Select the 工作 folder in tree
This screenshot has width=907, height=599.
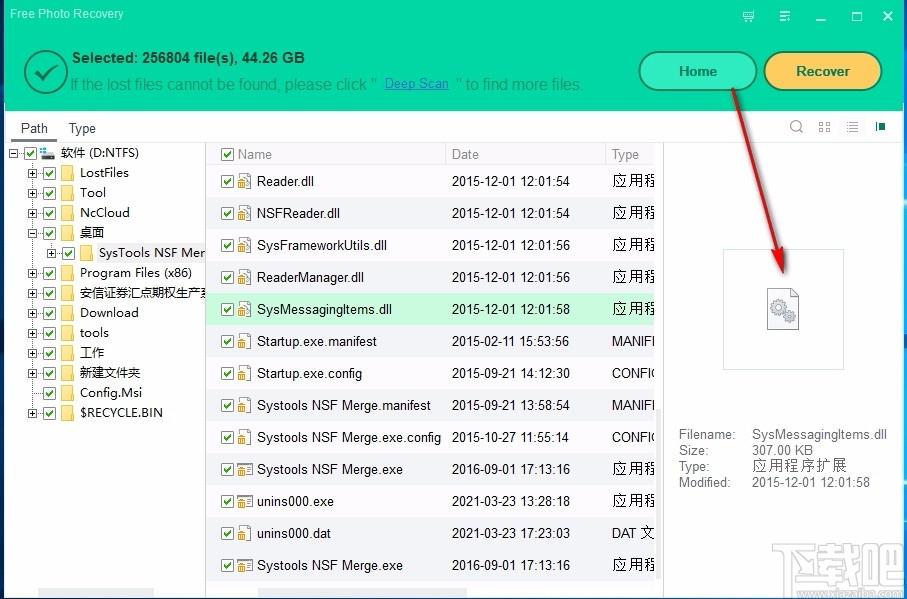pyautogui.click(x=92, y=353)
